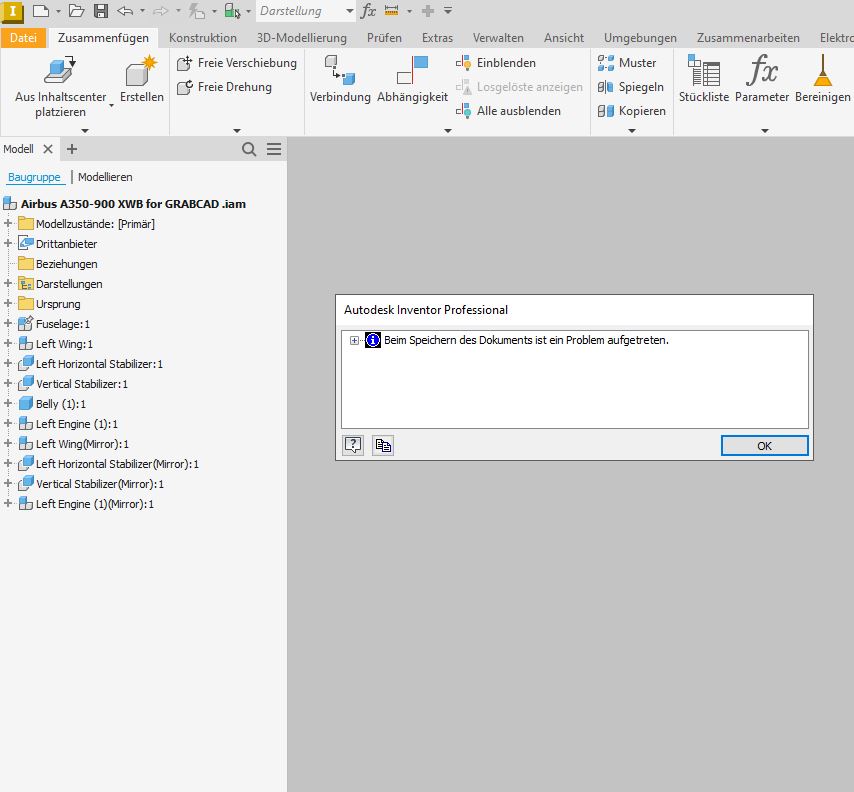This screenshot has width=854, height=792.
Task: Expand the Modellzustände node
Action: [x=8, y=223]
